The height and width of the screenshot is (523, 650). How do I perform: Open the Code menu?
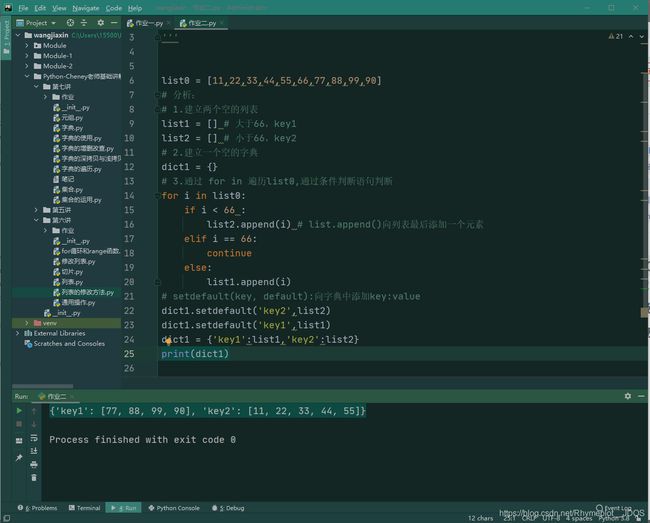click(114, 8)
